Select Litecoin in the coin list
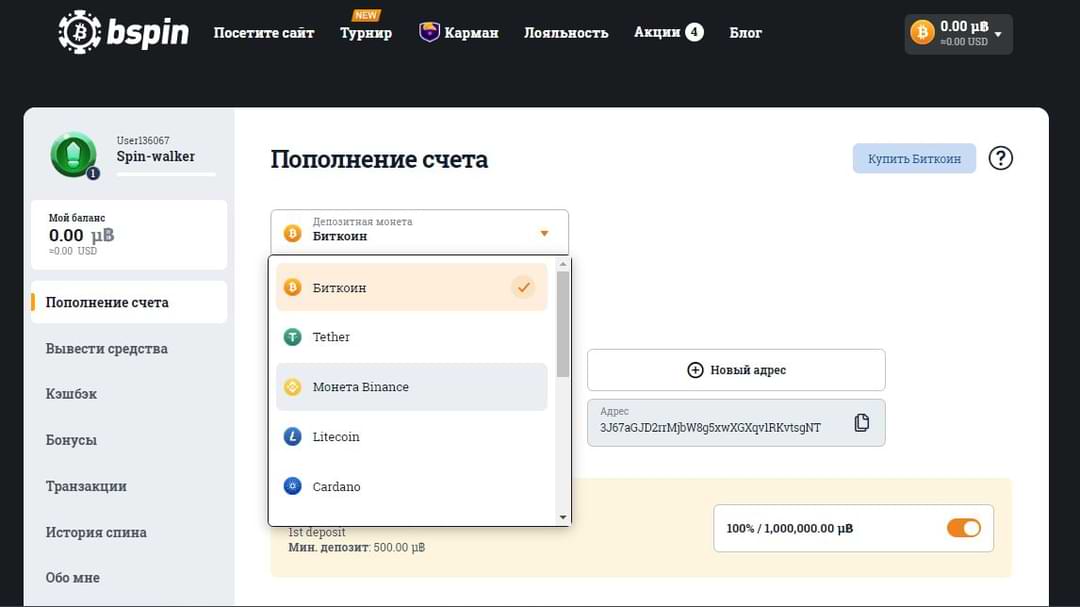Viewport: 1080px width, 607px height. coord(411,437)
